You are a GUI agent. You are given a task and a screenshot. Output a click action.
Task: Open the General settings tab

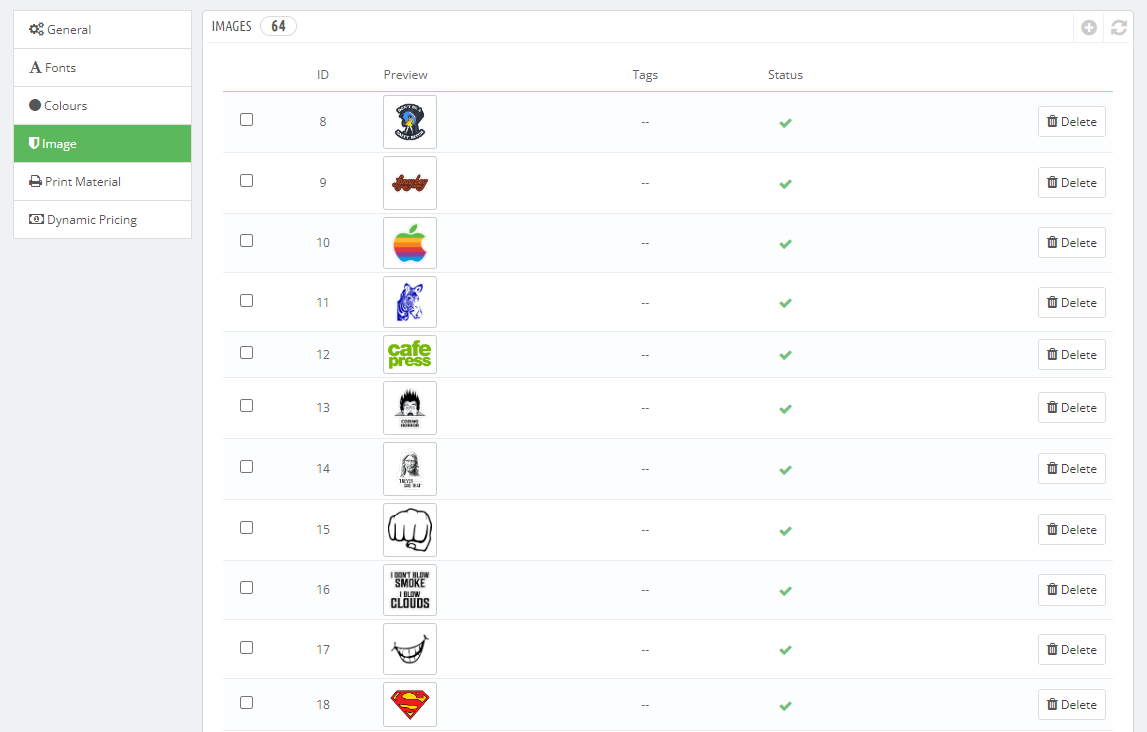102,30
